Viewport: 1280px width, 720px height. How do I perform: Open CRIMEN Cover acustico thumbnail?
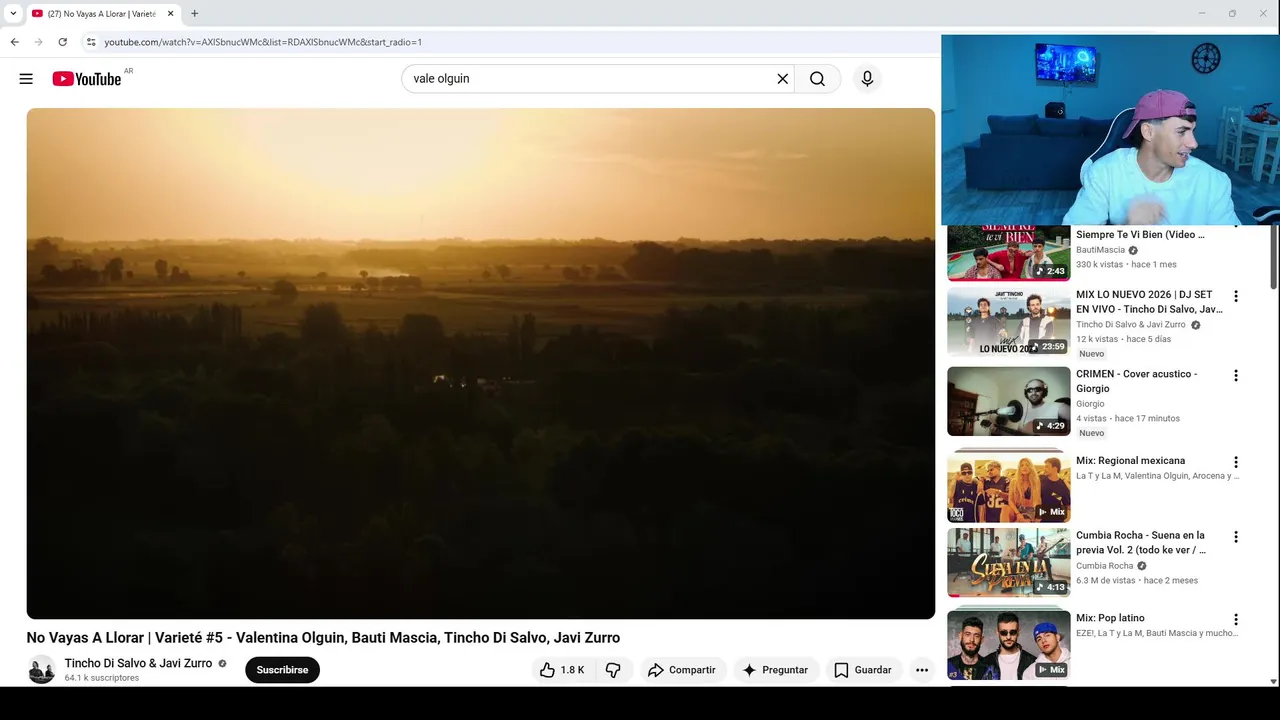(1008, 401)
